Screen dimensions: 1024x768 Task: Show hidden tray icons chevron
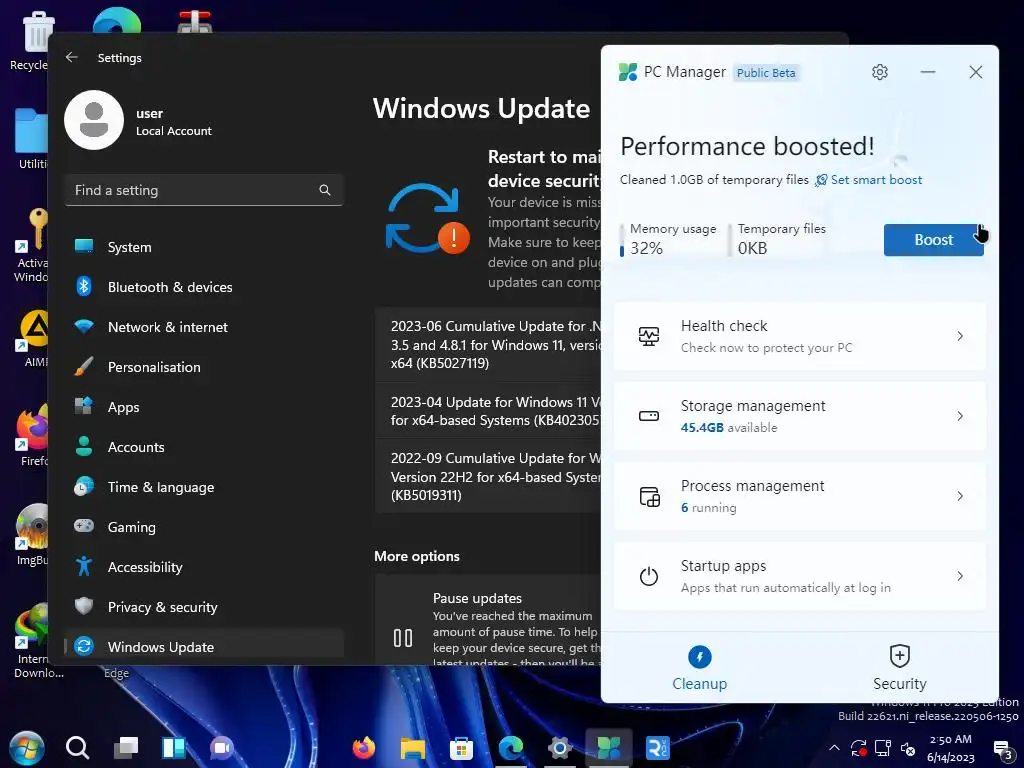coord(834,748)
